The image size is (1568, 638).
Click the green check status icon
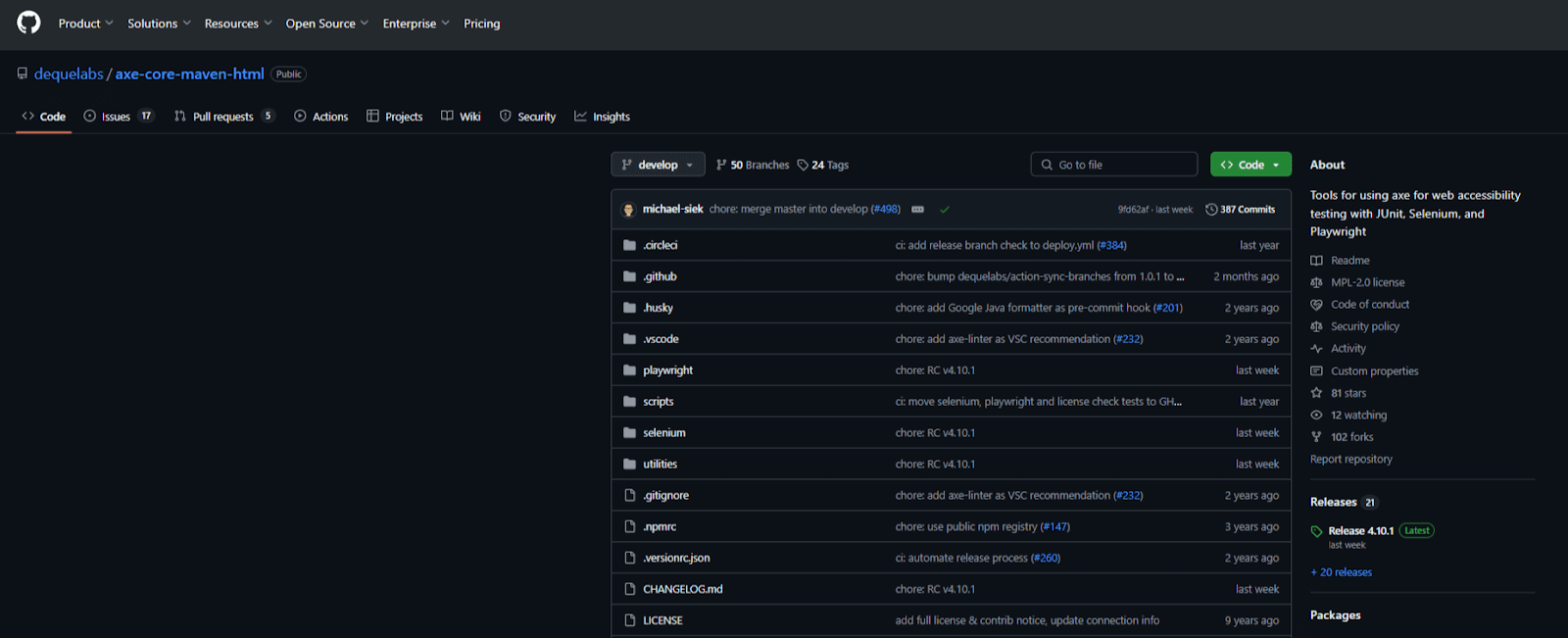coord(945,210)
